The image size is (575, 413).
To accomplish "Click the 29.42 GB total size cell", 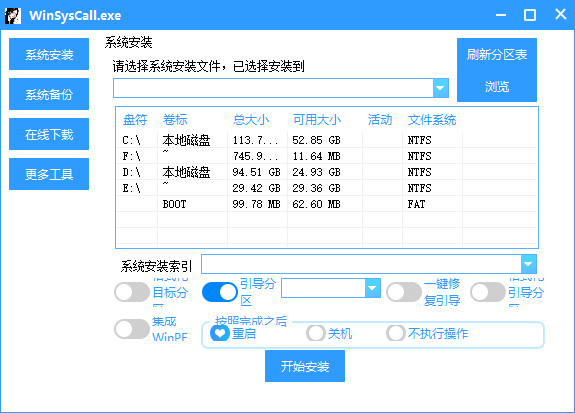I will (x=256, y=188).
